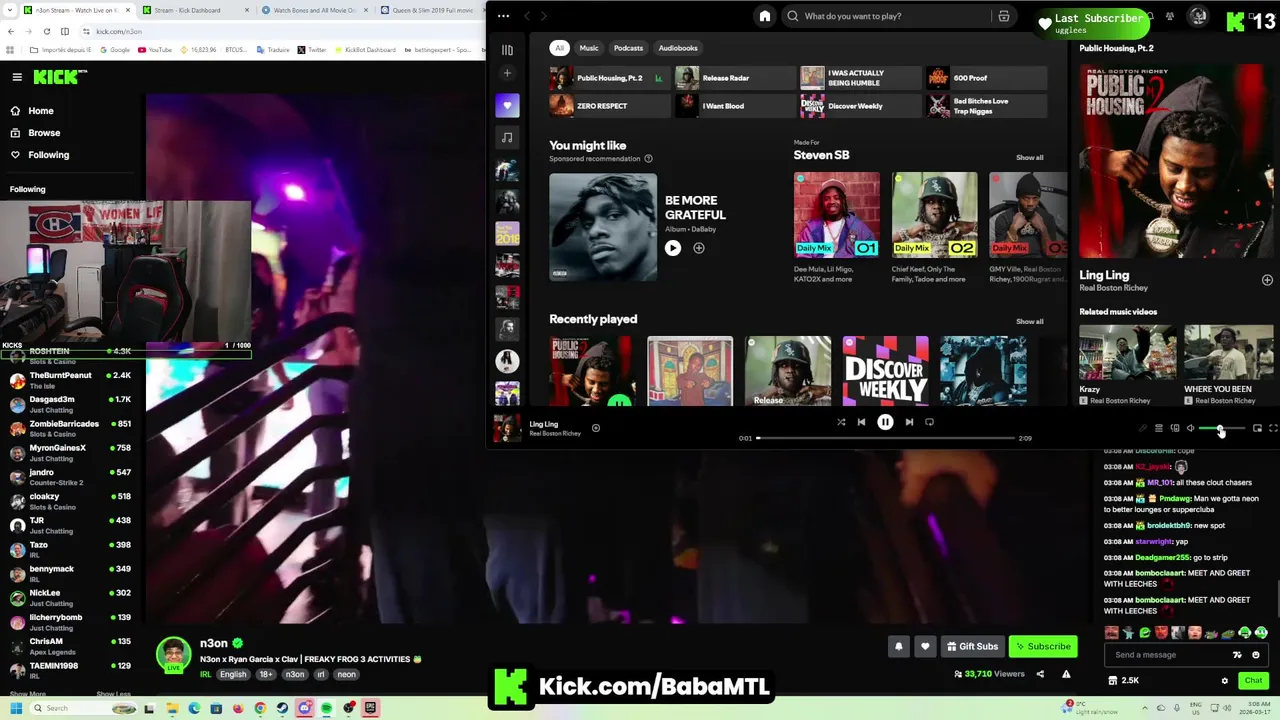Open the Discover Weekly cover in Recently played

tap(885, 371)
